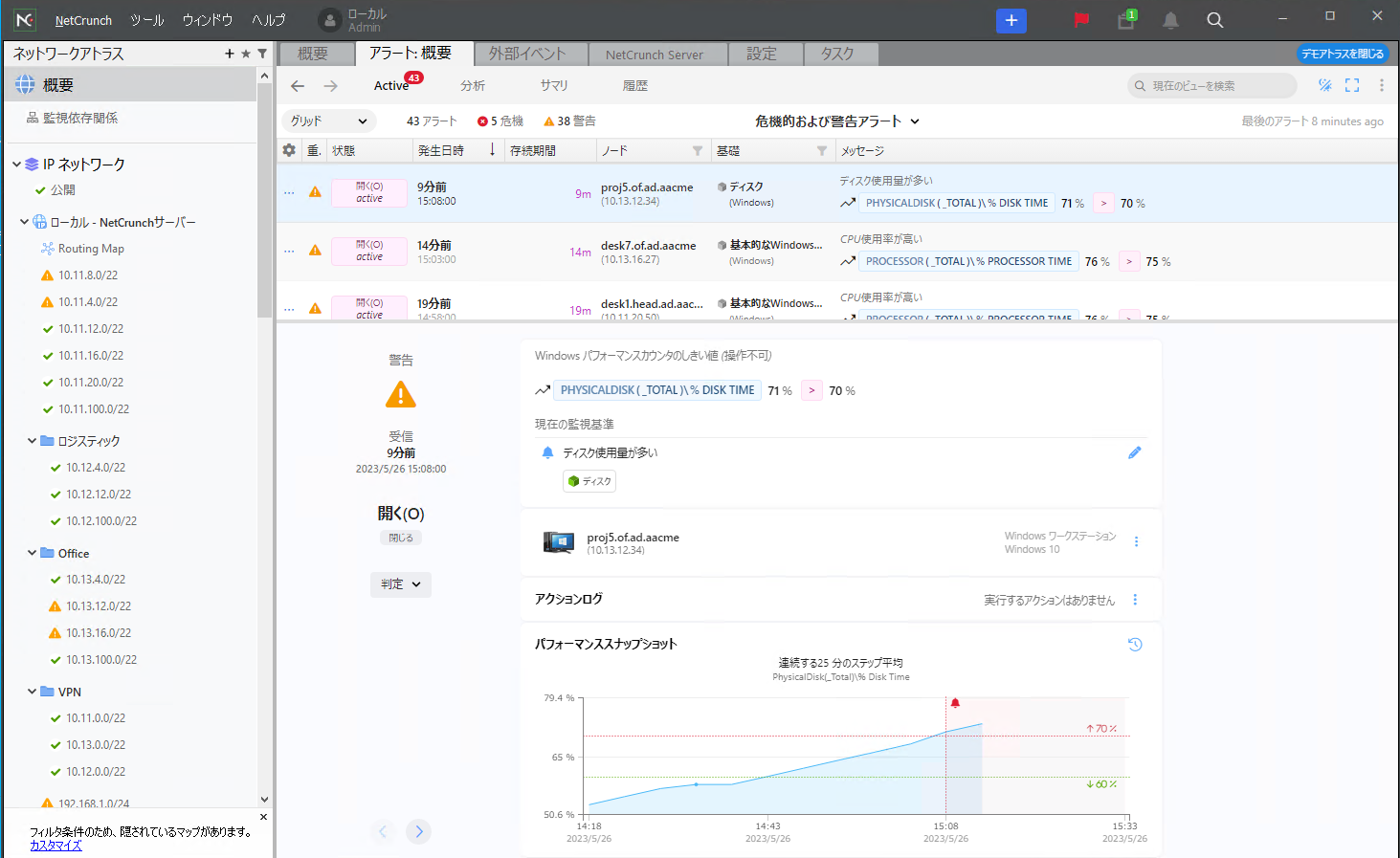This screenshot has height=858, width=1400.
Task: Click the ディスク tag button
Action: [589, 481]
